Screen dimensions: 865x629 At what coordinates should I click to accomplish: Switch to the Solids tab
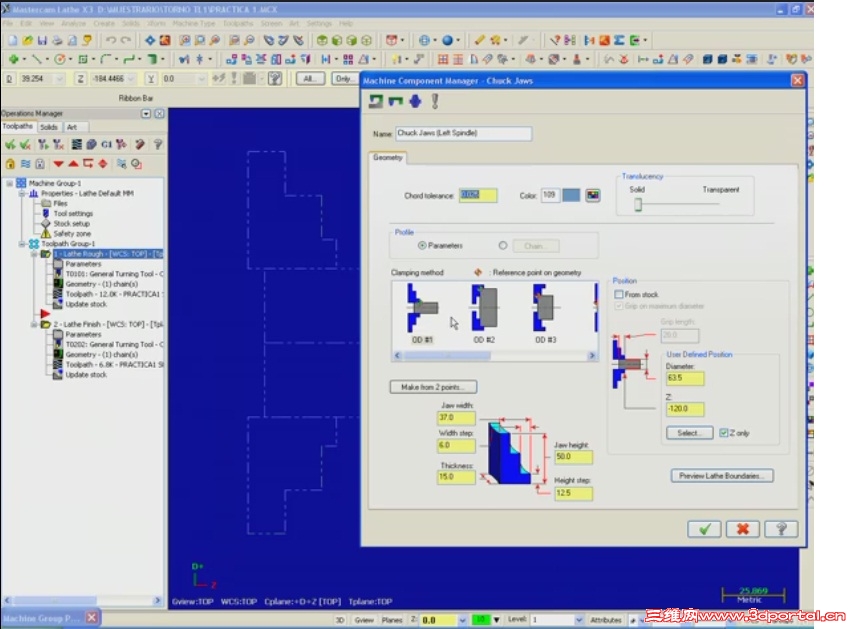coord(49,127)
